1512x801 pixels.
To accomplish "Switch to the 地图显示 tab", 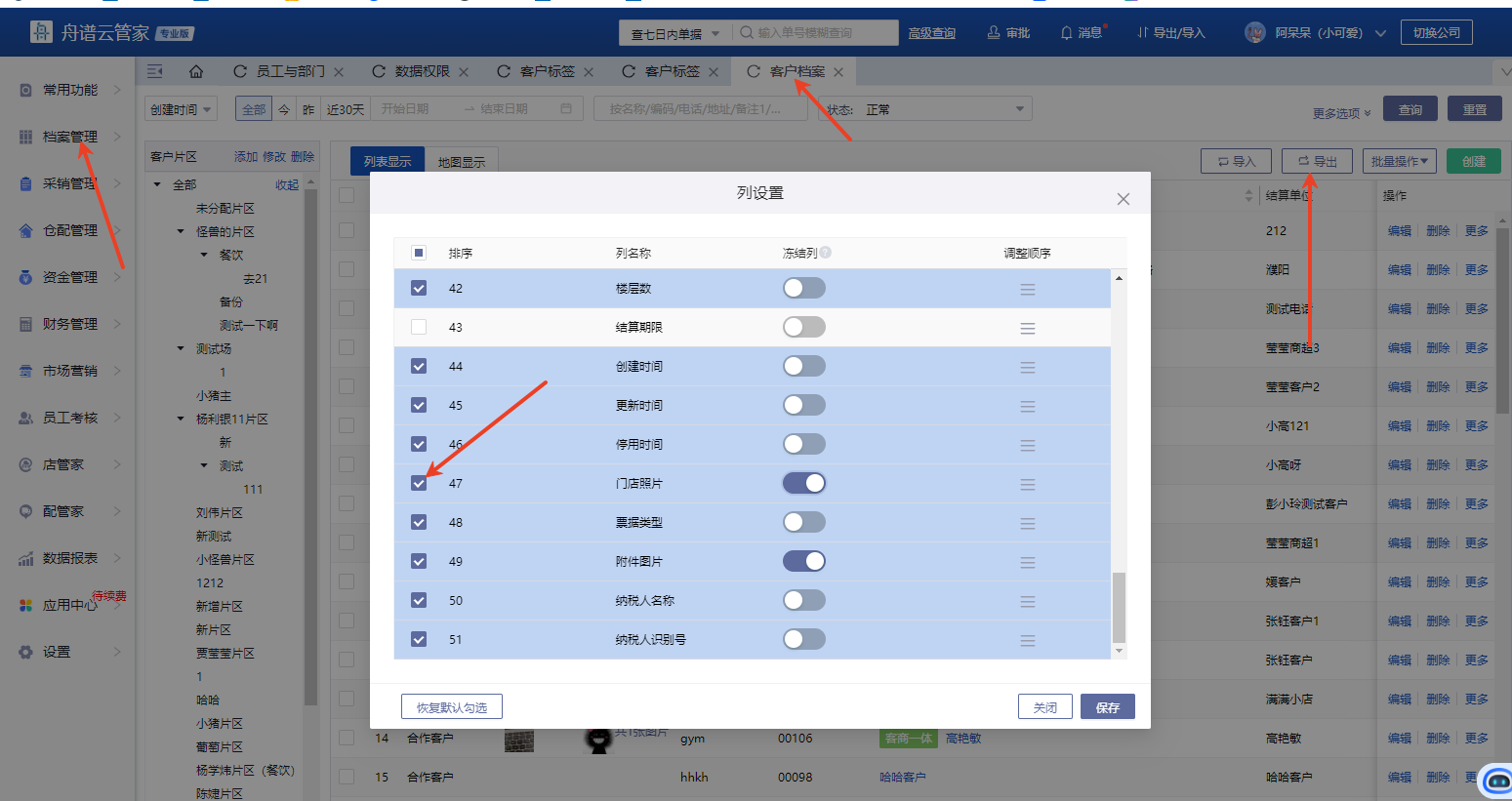I will point(462,162).
